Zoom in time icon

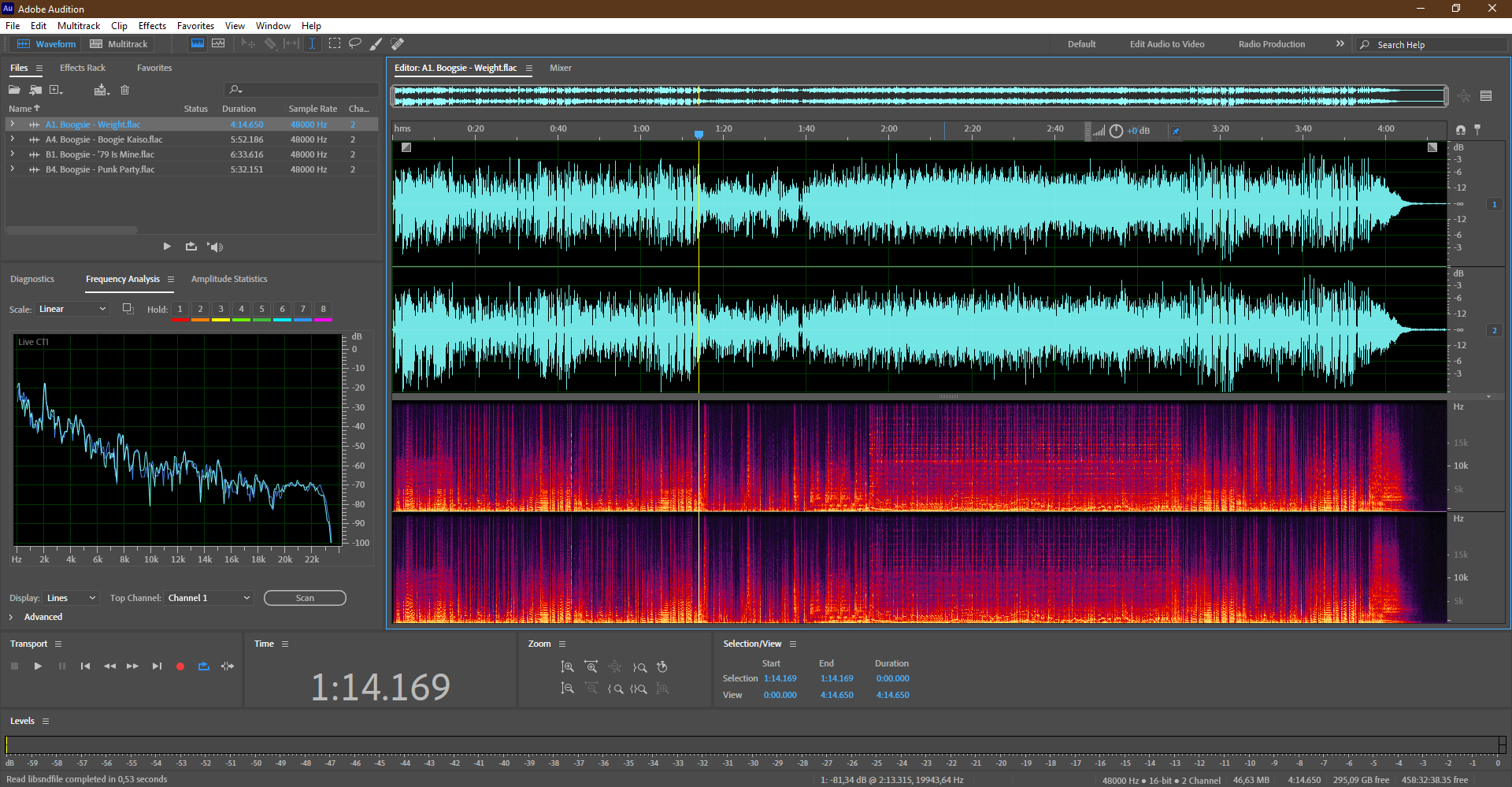point(591,666)
